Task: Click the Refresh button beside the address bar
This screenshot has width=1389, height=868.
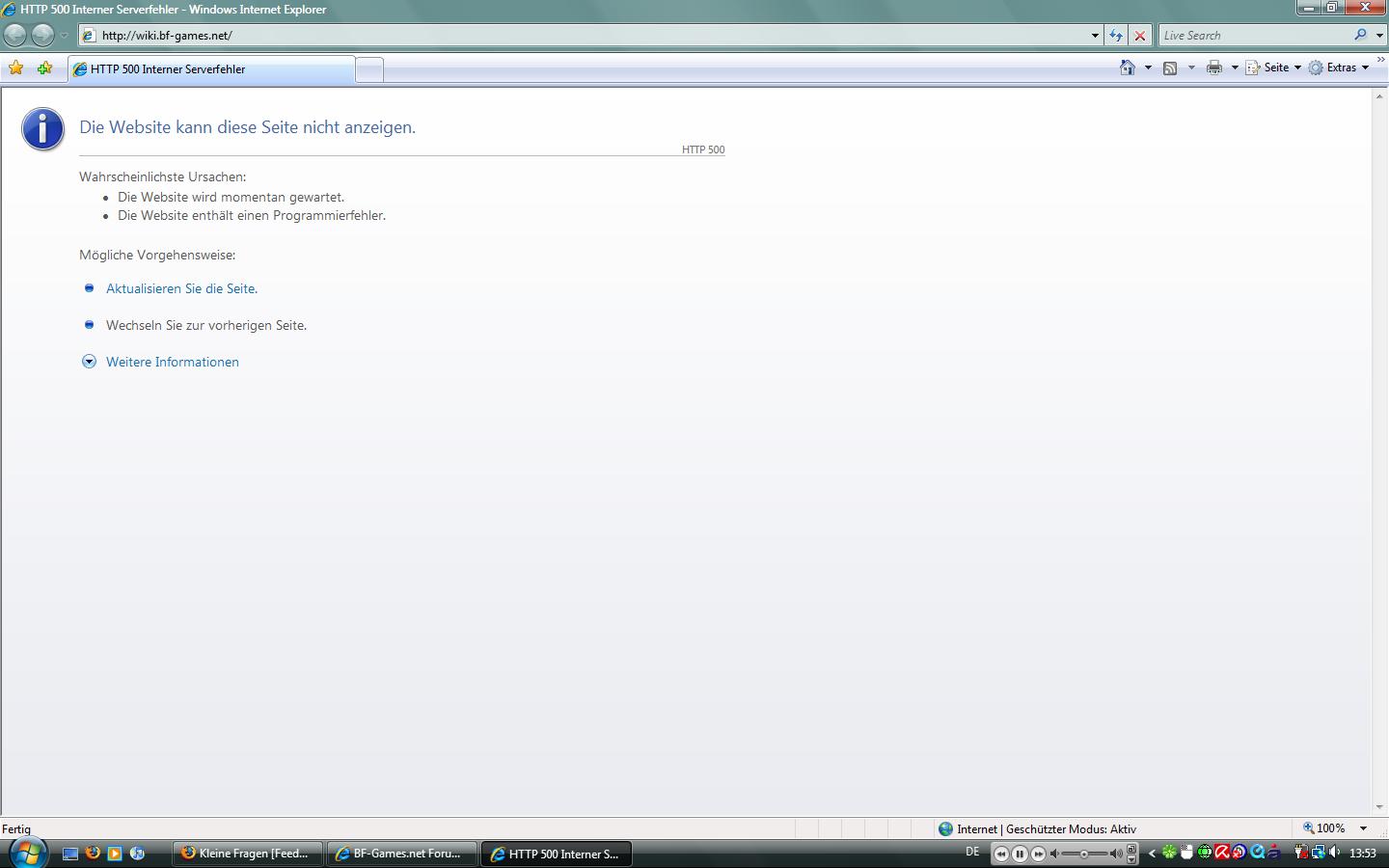Action: pyautogui.click(x=1116, y=36)
